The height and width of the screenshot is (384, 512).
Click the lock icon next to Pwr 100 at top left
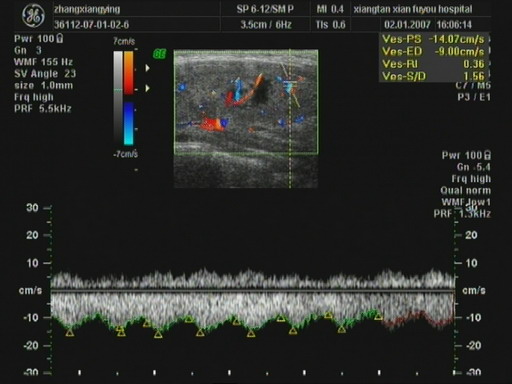[60, 38]
